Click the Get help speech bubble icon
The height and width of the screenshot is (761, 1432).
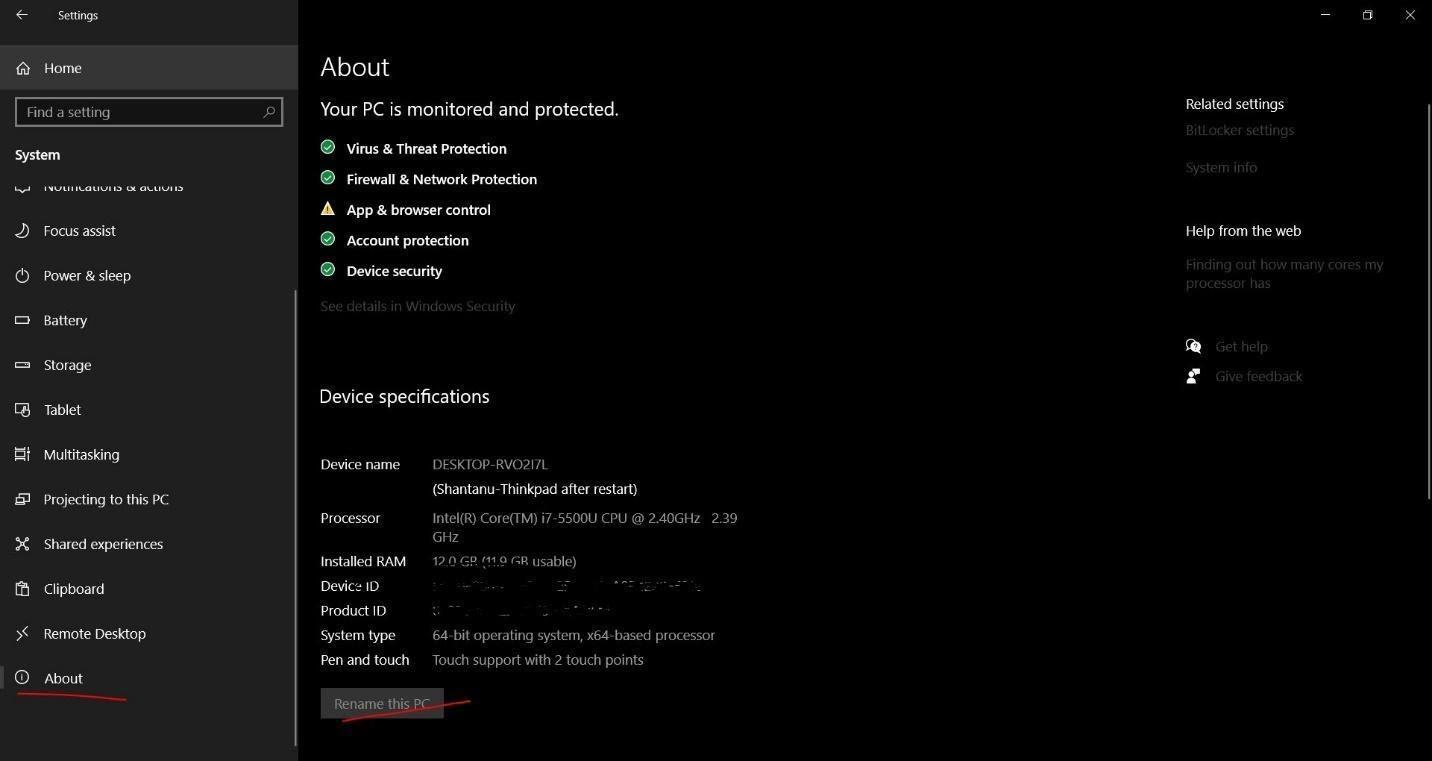[1194, 345]
